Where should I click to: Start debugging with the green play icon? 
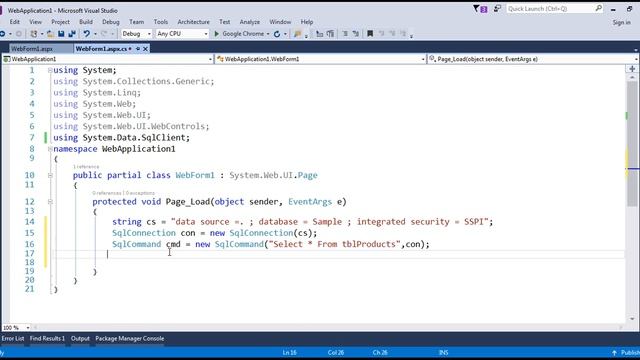click(217, 34)
